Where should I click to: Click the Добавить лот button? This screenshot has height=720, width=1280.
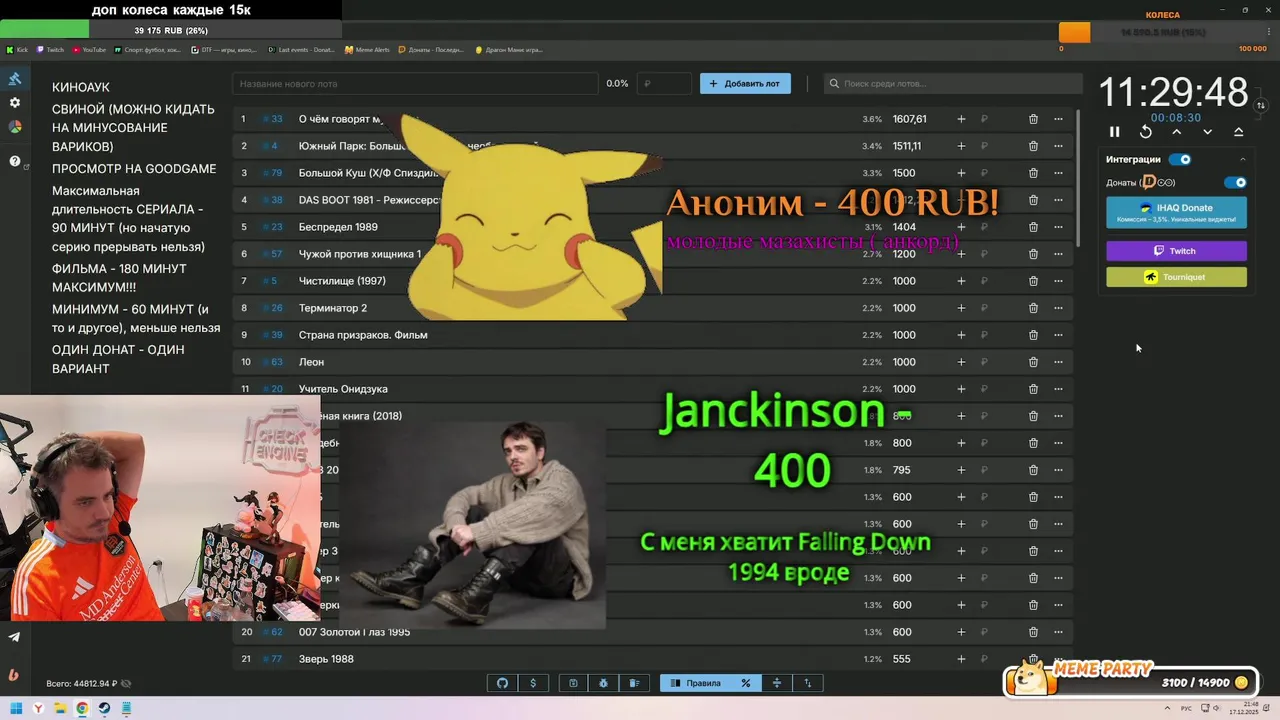pos(745,84)
